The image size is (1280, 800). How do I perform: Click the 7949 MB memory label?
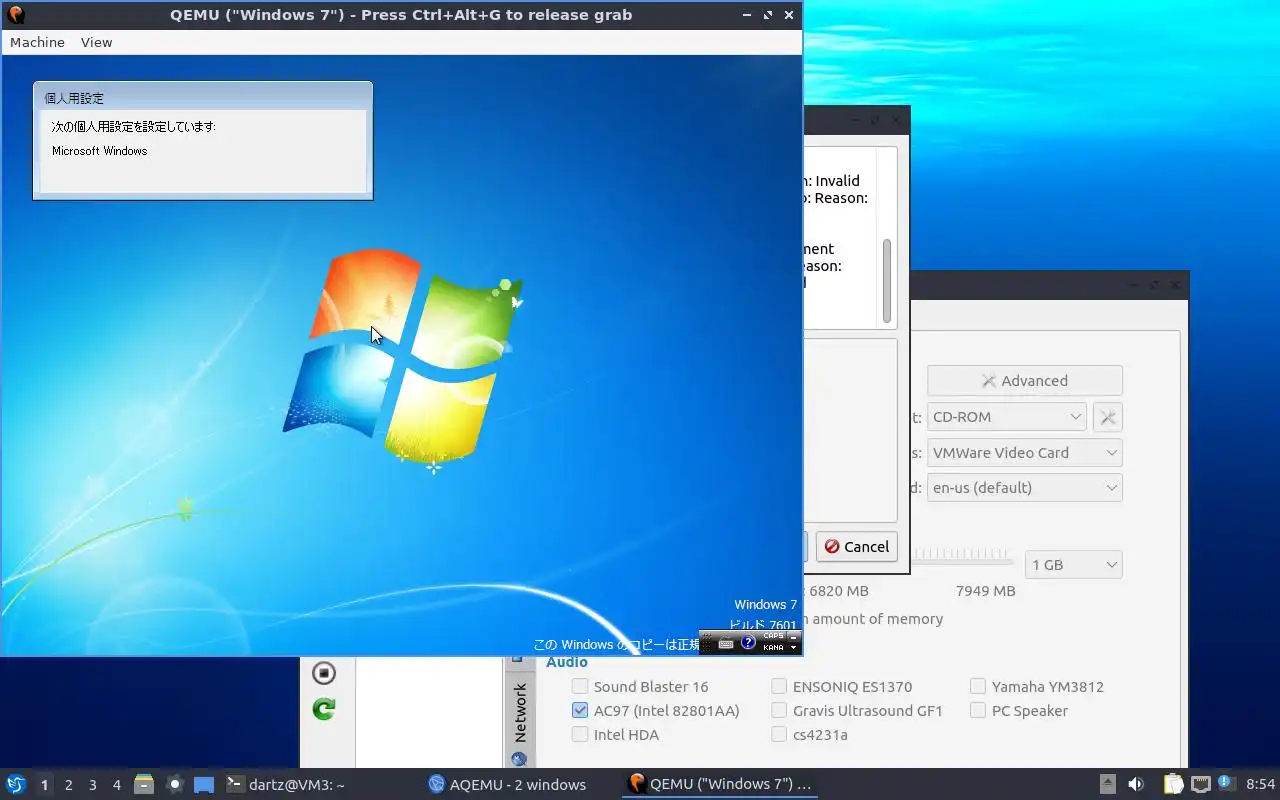[985, 591]
